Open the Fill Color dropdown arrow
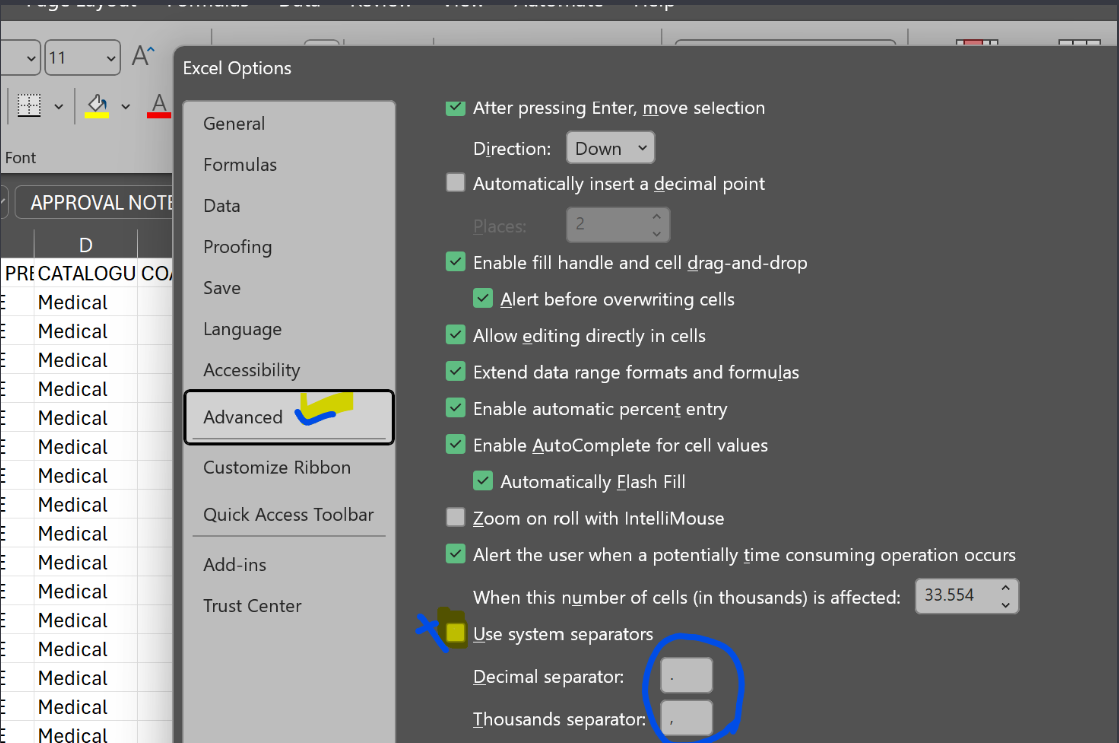This screenshot has width=1119, height=743. click(126, 106)
